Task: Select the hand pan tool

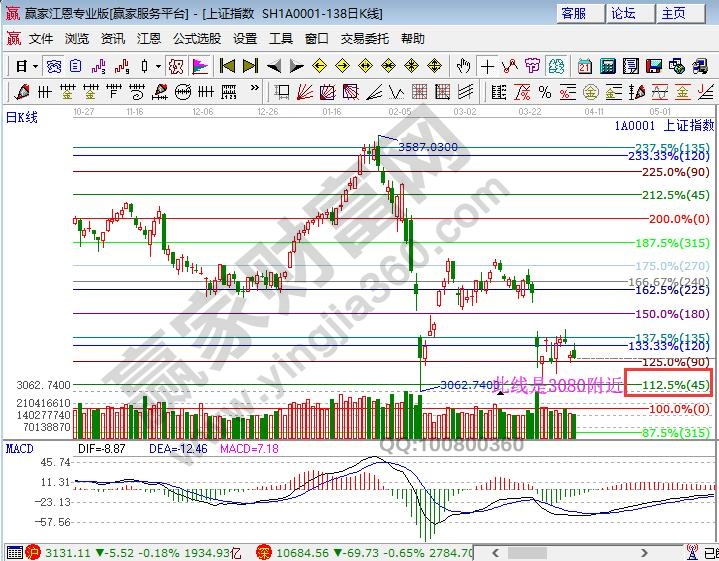Action: [463, 66]
